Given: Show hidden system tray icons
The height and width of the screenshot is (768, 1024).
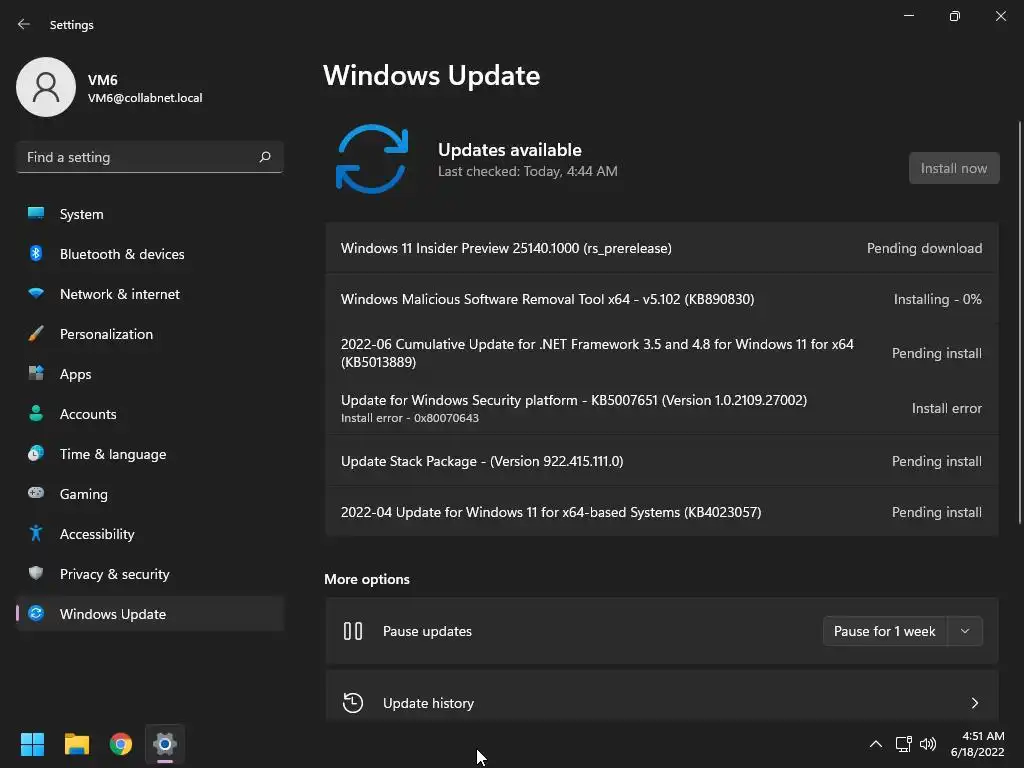Looking at the screenshot, I should [x=876, y=744].
